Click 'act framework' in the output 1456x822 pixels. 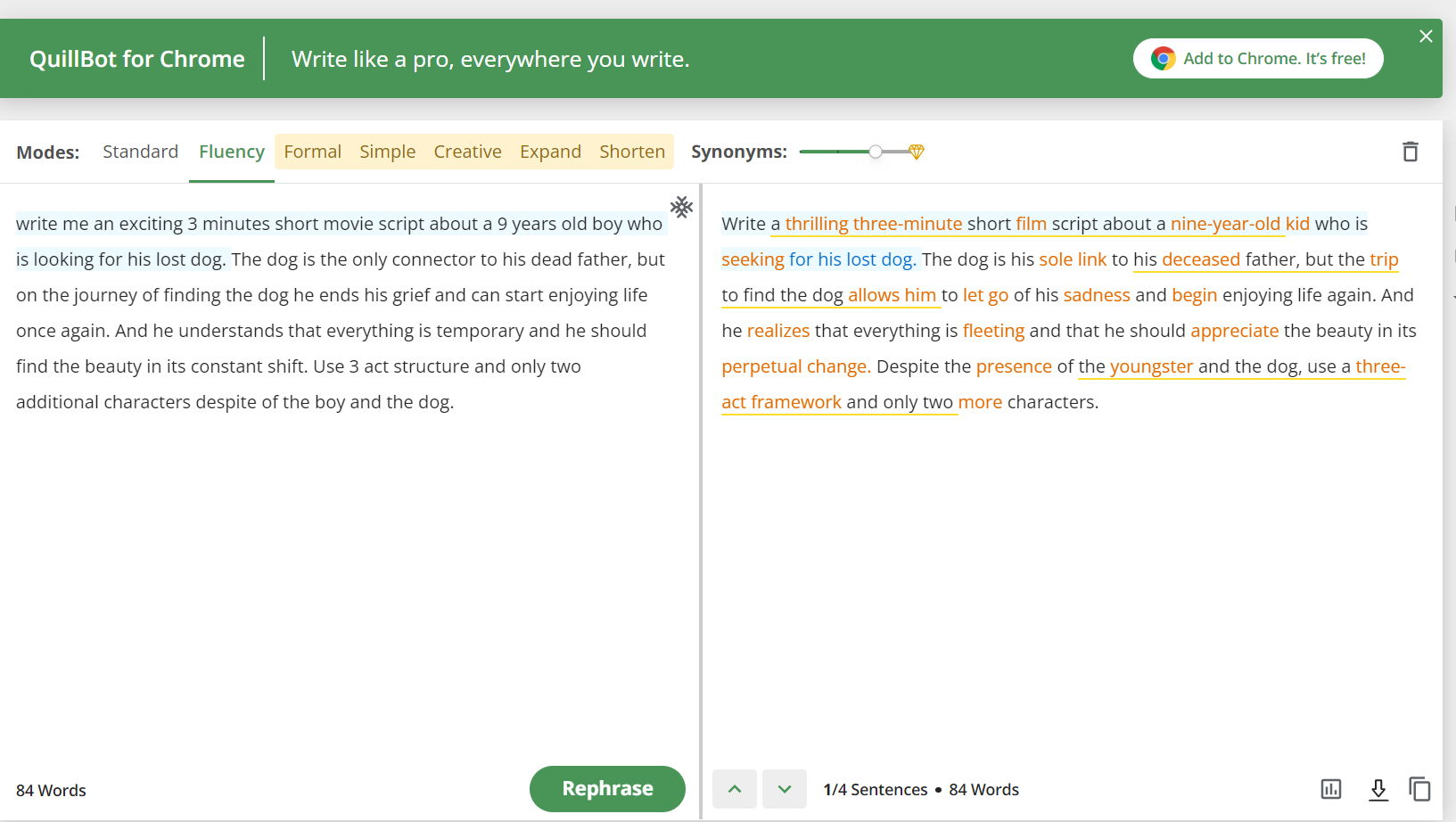point(781,402)
